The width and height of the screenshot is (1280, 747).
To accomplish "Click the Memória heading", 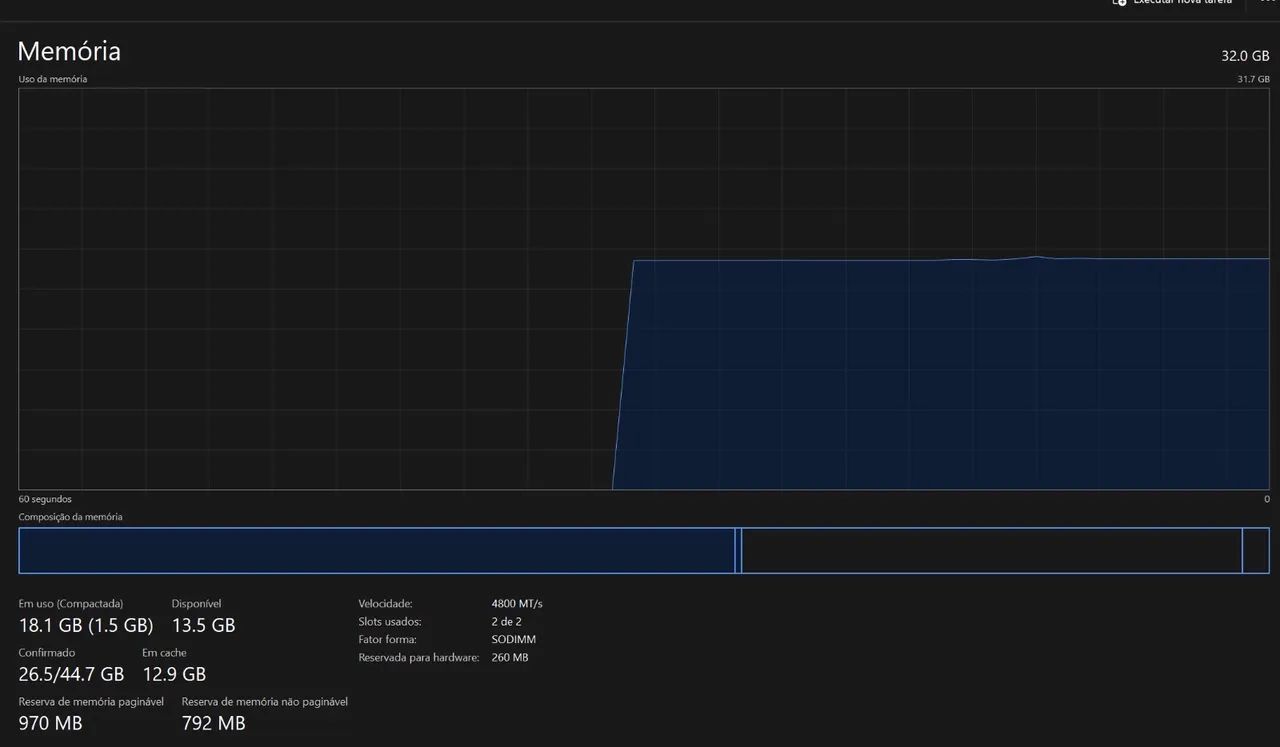I will [x=69, y=51].
